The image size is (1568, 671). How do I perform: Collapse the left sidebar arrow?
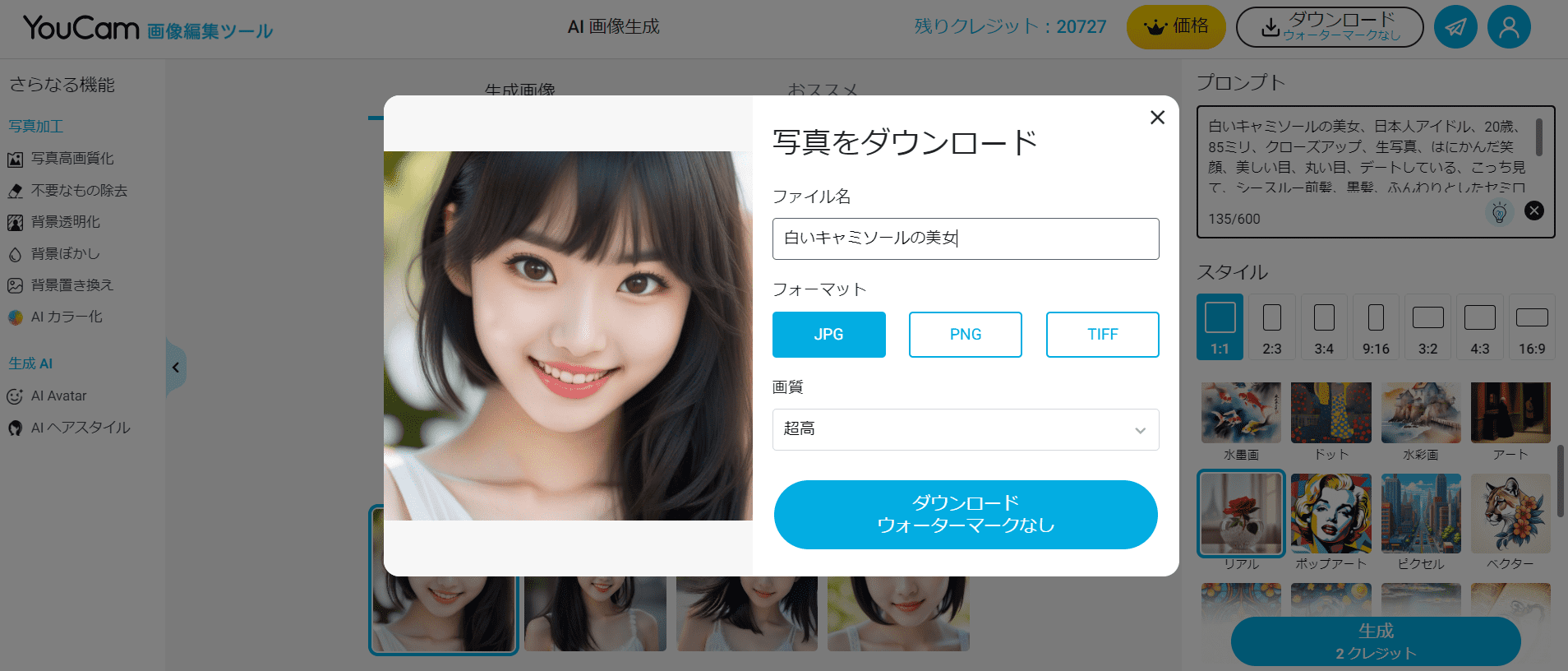pos(176,368)
